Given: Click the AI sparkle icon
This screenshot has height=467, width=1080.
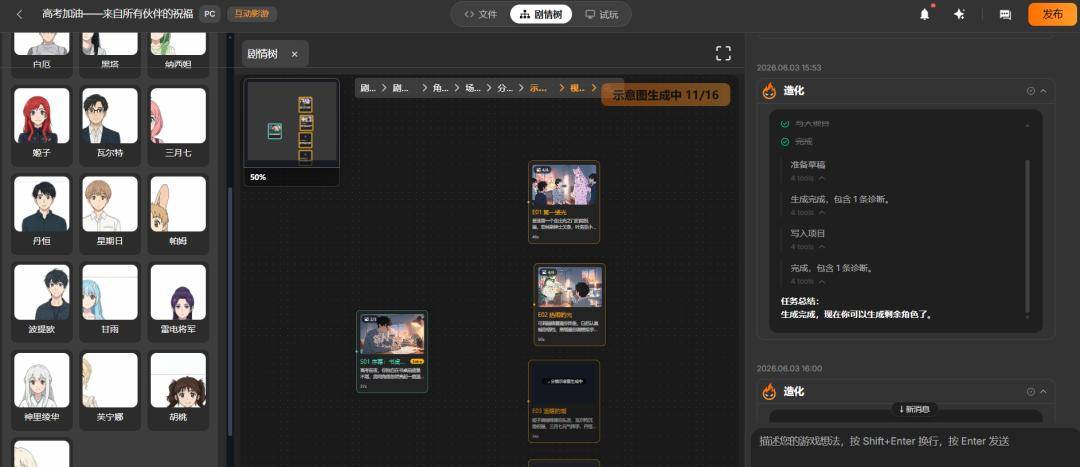Looking at the screenshot, I should tap(959, 14).
